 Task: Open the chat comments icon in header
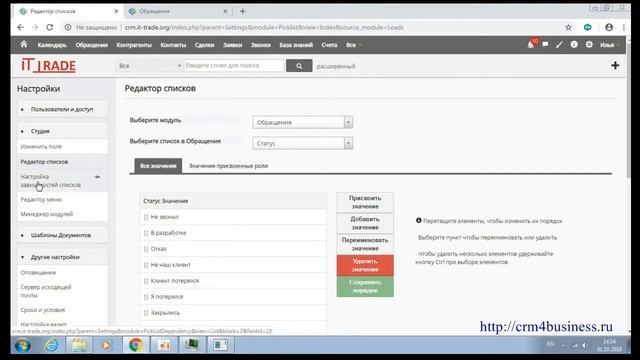click(x=545, y=44)
